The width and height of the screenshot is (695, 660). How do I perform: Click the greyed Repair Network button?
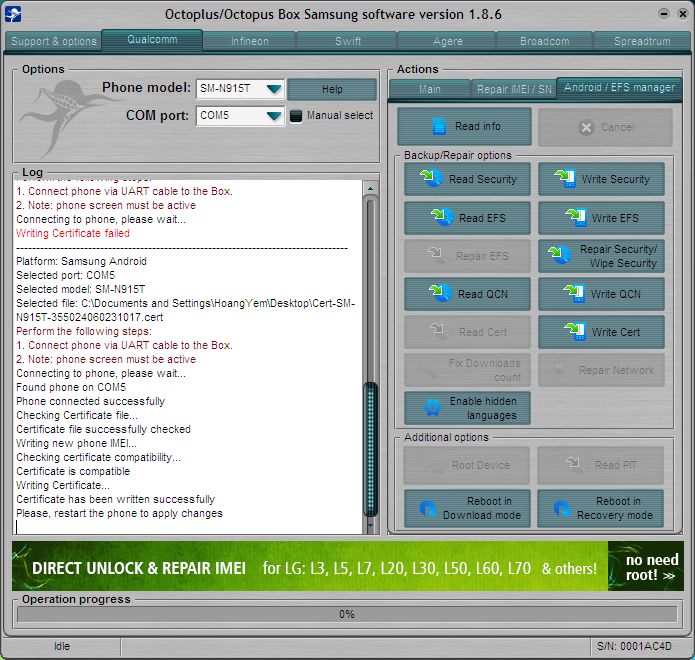pyautogui.click(x=601, y=370)
